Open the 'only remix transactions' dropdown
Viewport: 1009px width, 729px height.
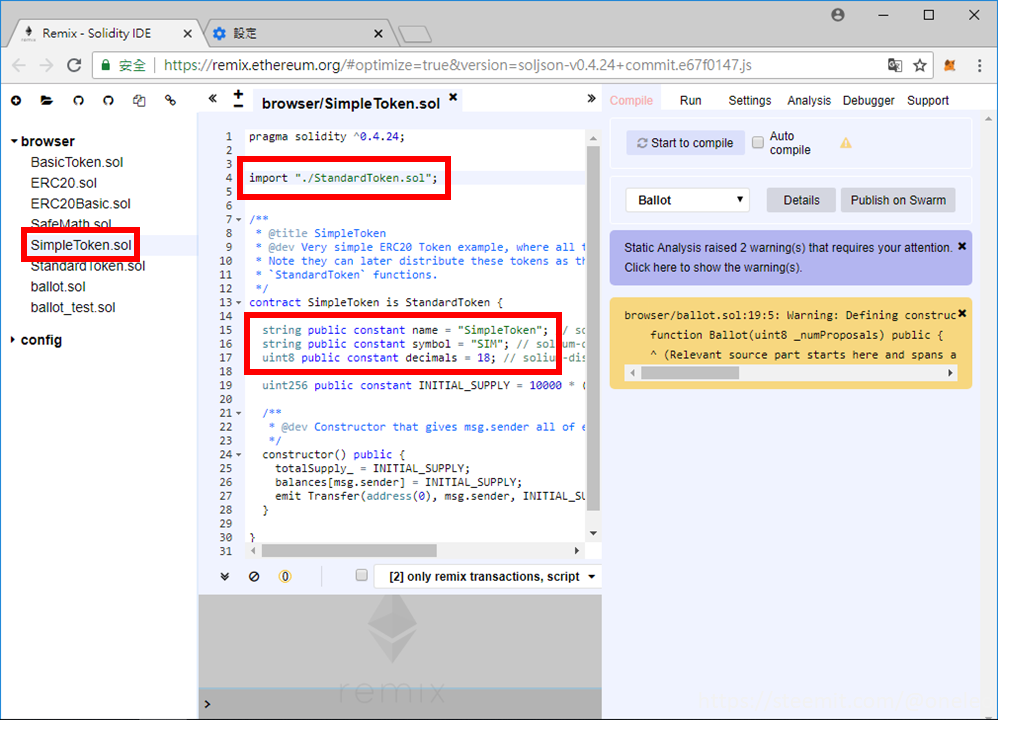point(488,577)
